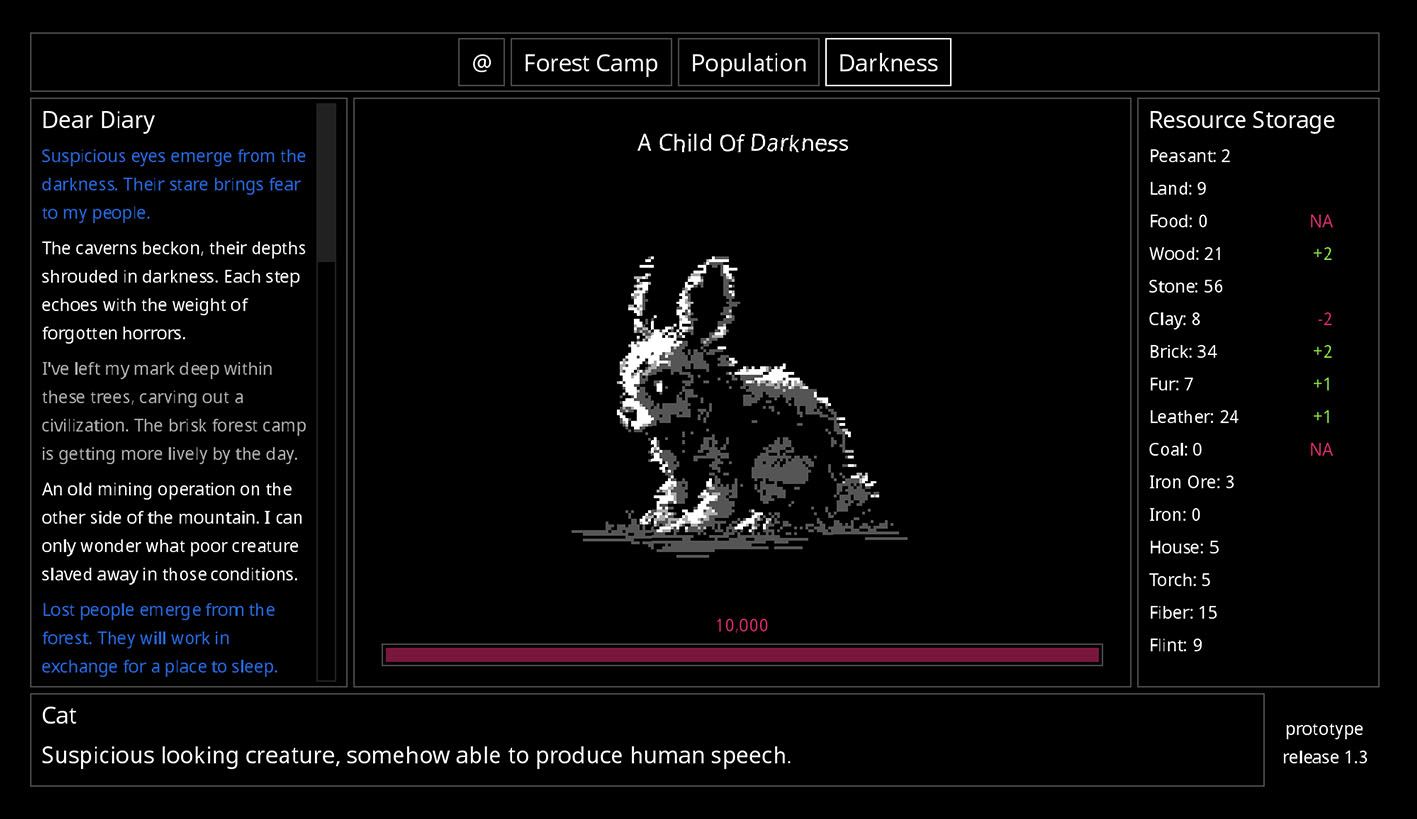Click the Wood resource entry
The image size is (1417, 819).
(1185, 254)
